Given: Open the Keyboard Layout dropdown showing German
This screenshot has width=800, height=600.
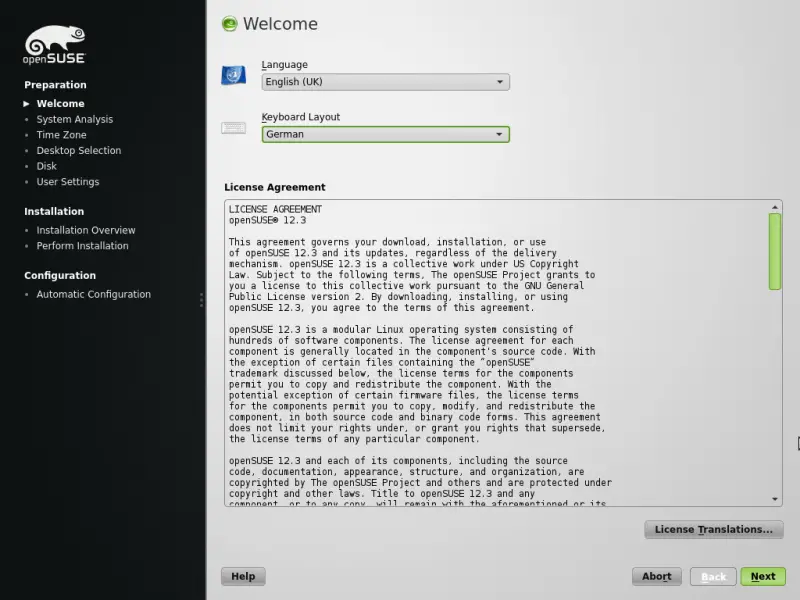Looking at the screenshot, I should point(385,134).
